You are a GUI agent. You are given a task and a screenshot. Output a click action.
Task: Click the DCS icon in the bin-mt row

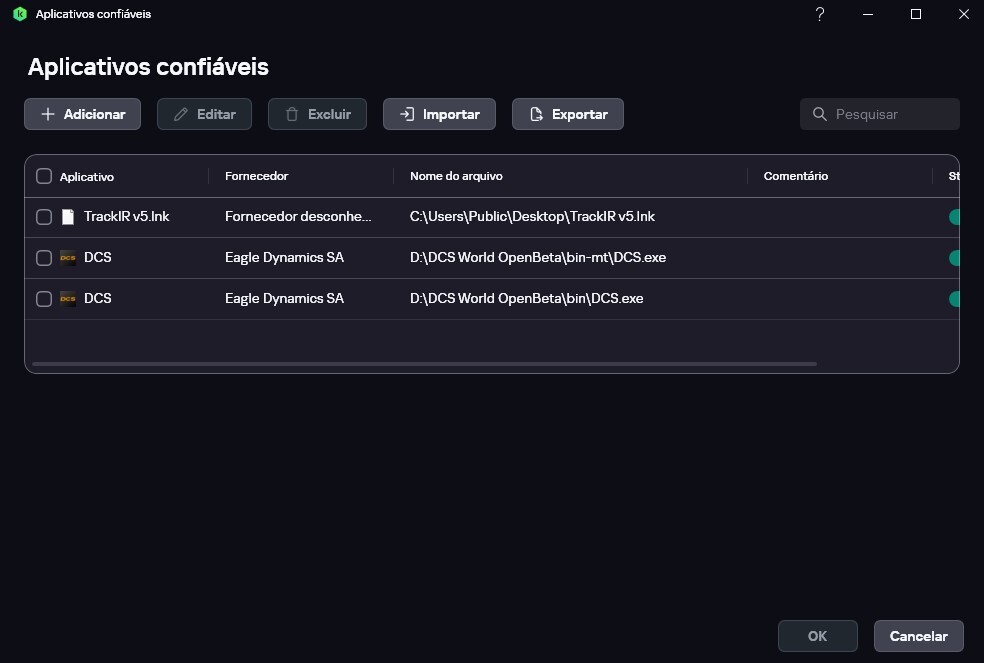(x=68, y=257)
